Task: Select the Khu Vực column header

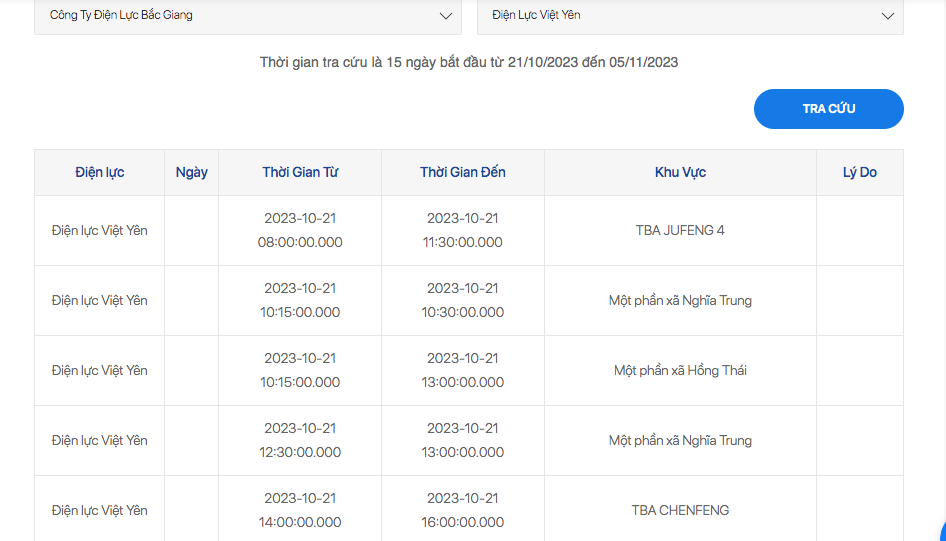Action: [680, 172]
